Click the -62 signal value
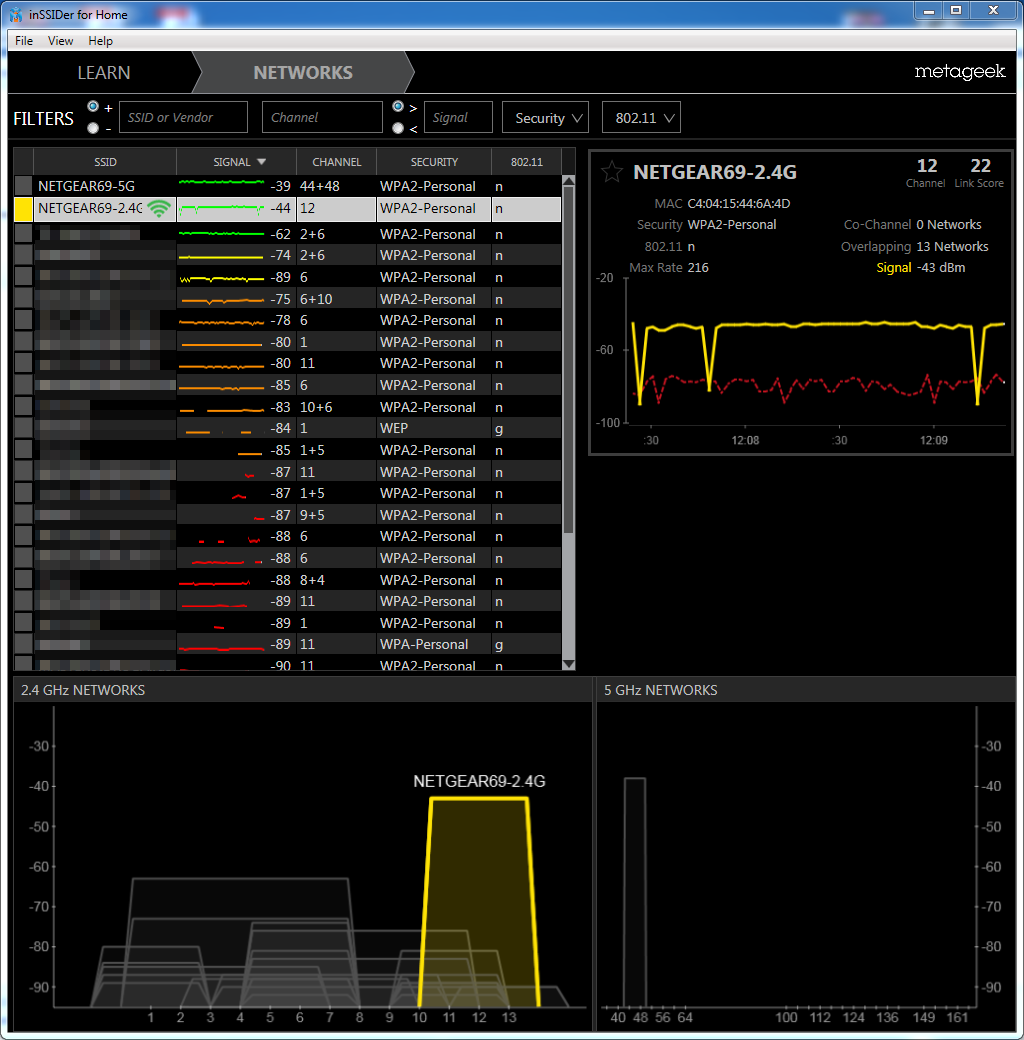Viewport: 1024px width, 1040px height. [x=281, y=234]
